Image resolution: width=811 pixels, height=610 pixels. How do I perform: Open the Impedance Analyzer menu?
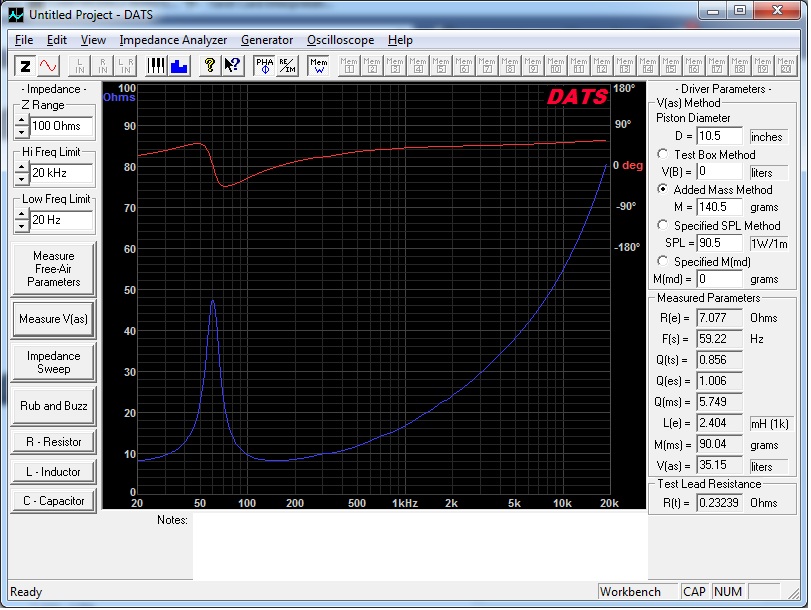pyautogui.click(x=173, y=40)
